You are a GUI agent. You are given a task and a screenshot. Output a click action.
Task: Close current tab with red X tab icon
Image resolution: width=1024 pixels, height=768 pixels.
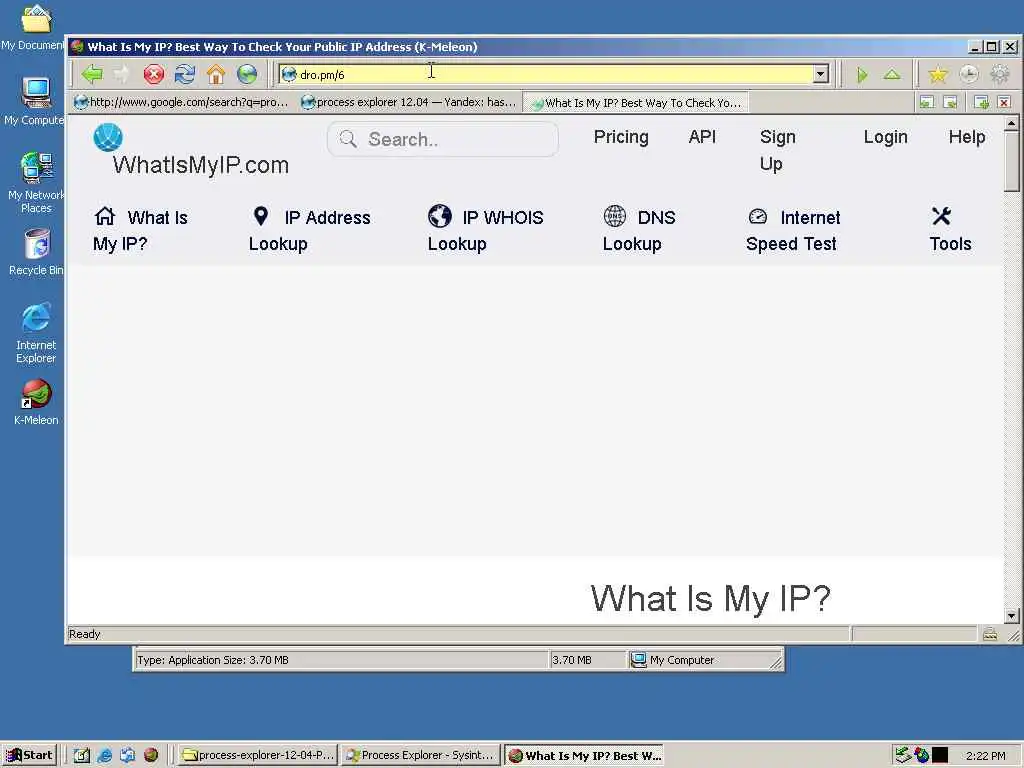pos(1004,102)
